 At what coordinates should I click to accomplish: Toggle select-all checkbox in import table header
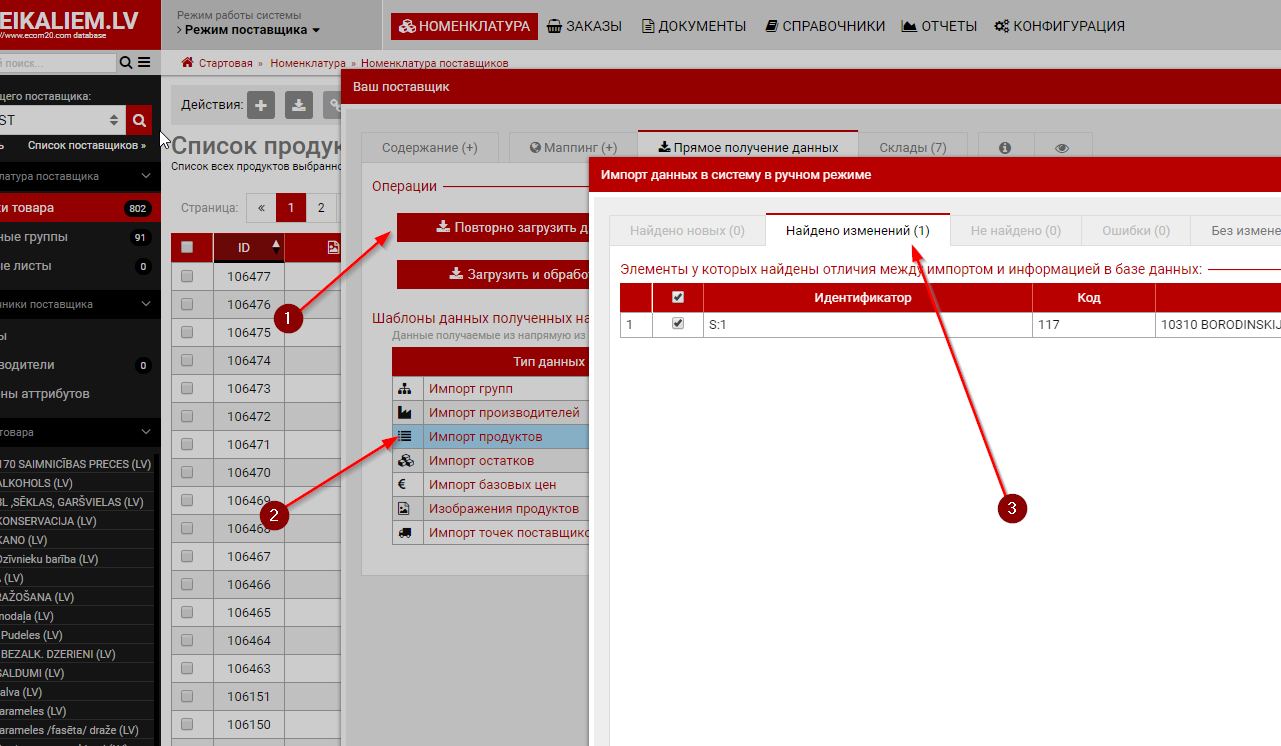click(678, 298)
